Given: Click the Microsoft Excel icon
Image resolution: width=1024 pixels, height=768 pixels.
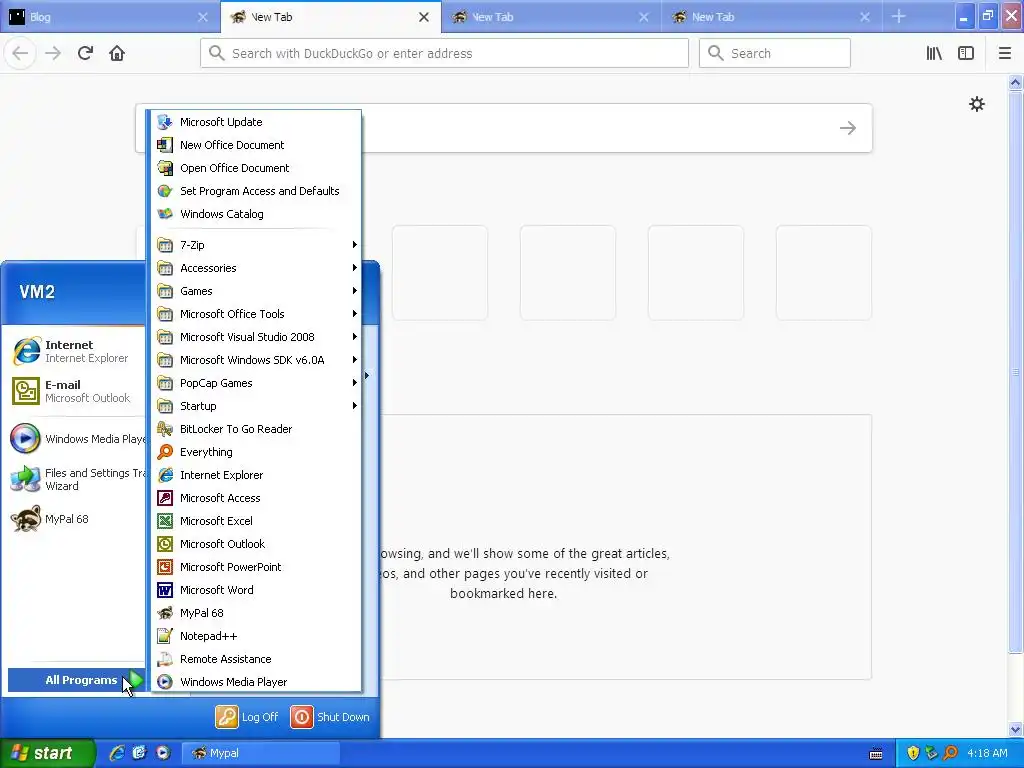Looking at the screenshot, I should tap(165, 520).
